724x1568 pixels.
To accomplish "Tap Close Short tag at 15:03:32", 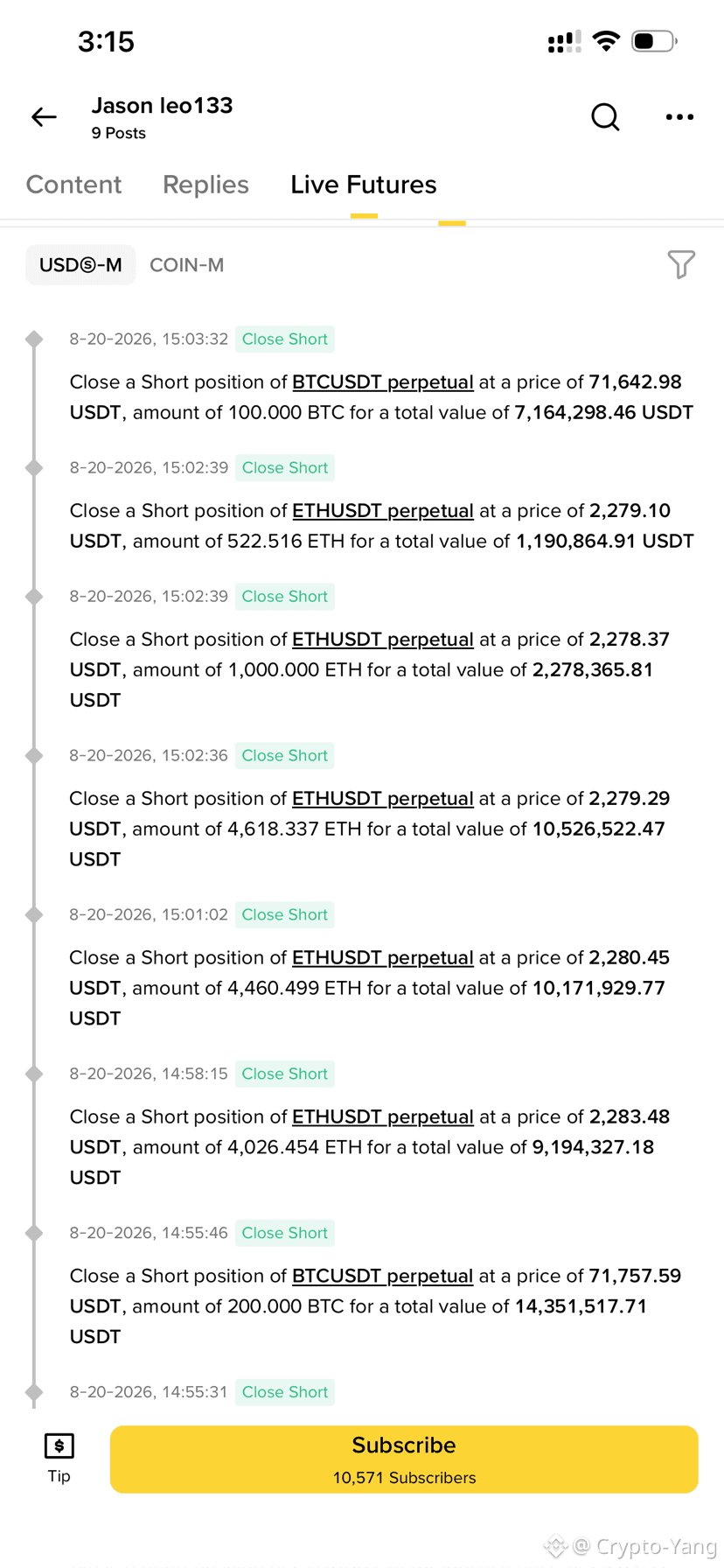I will (285, 339).
